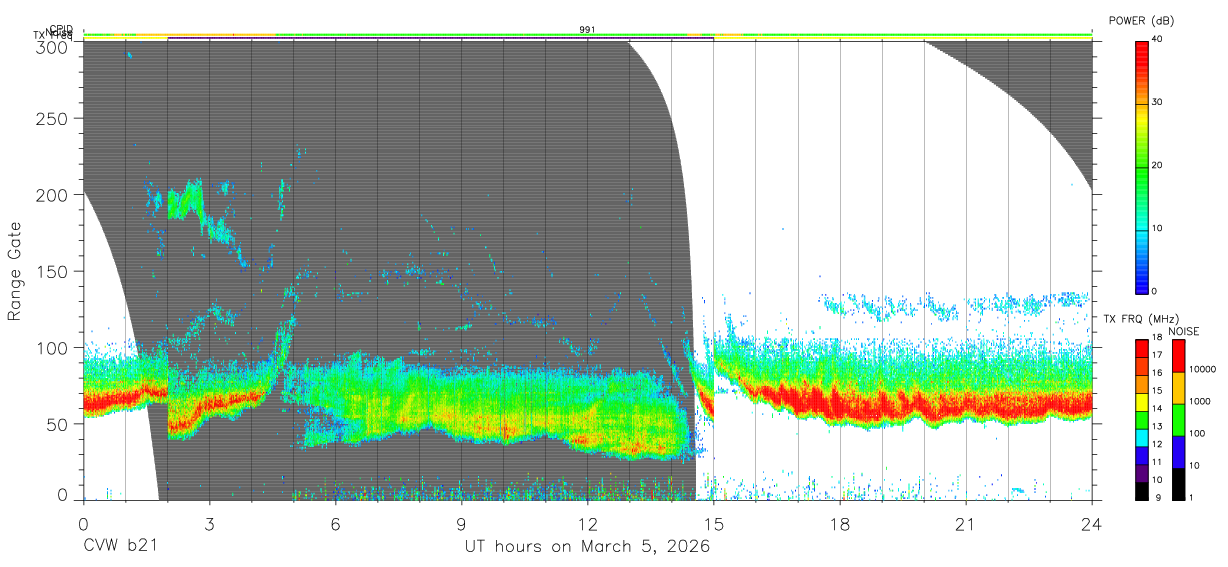1228x567 pixels.
Task: Click the 300 tick on Range Gate axis
Action: coord(53,47)
